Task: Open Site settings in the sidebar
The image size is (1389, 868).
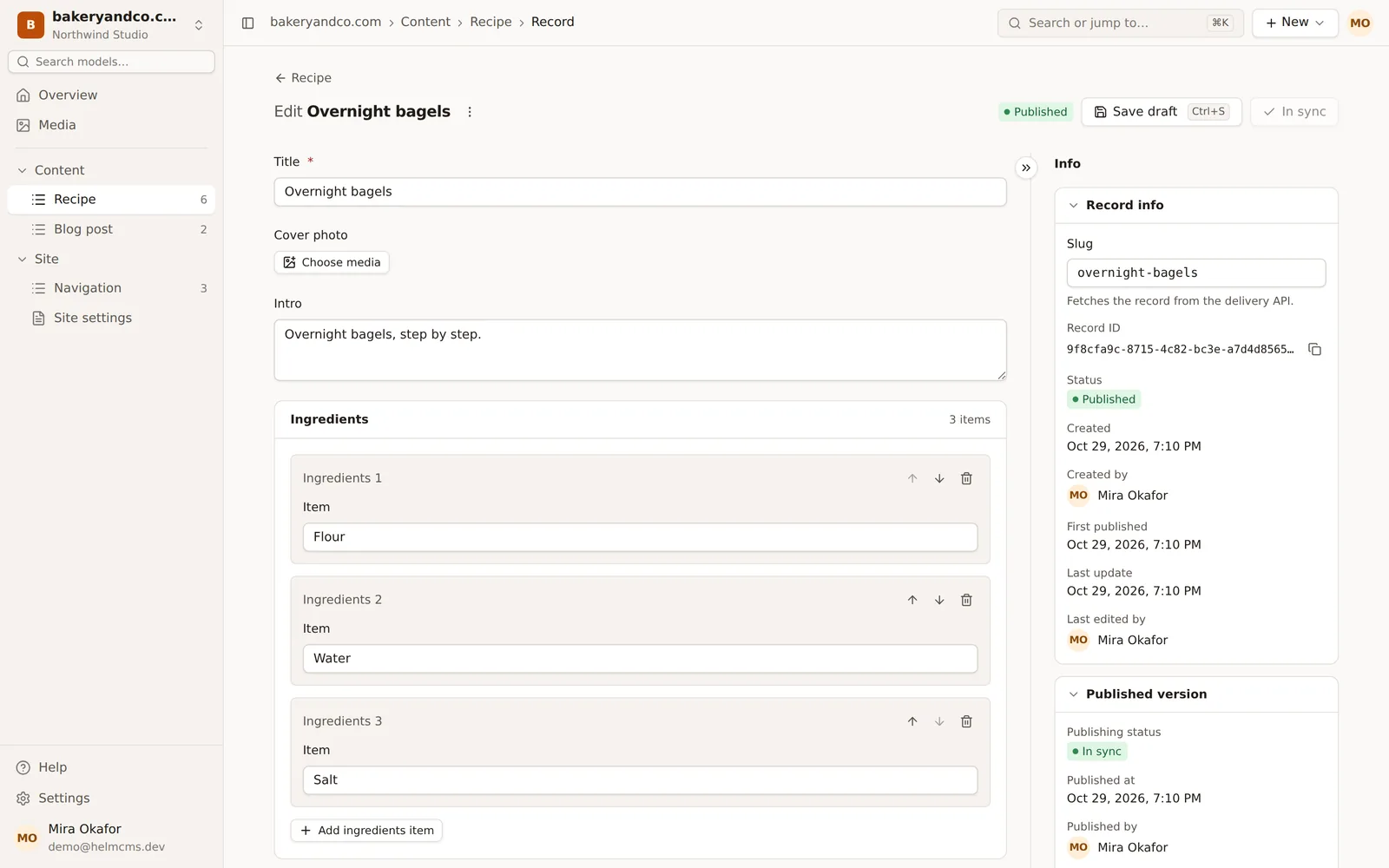Action: 111,318
